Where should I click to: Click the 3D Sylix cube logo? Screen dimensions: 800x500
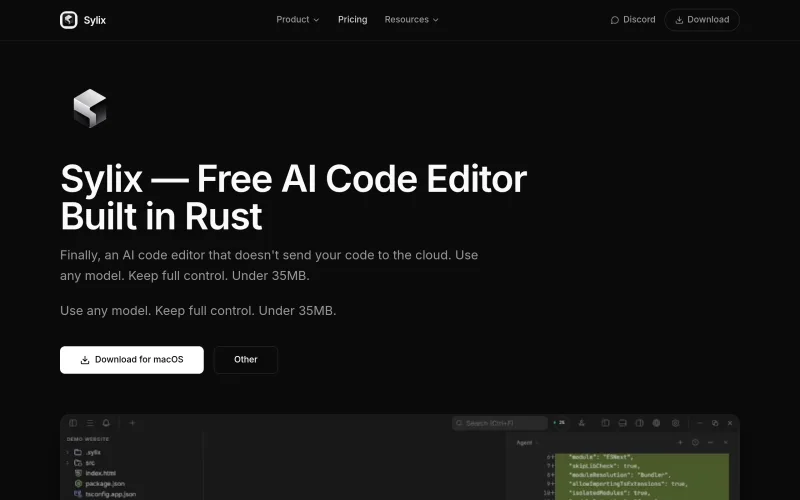click(x=90, y=108)
